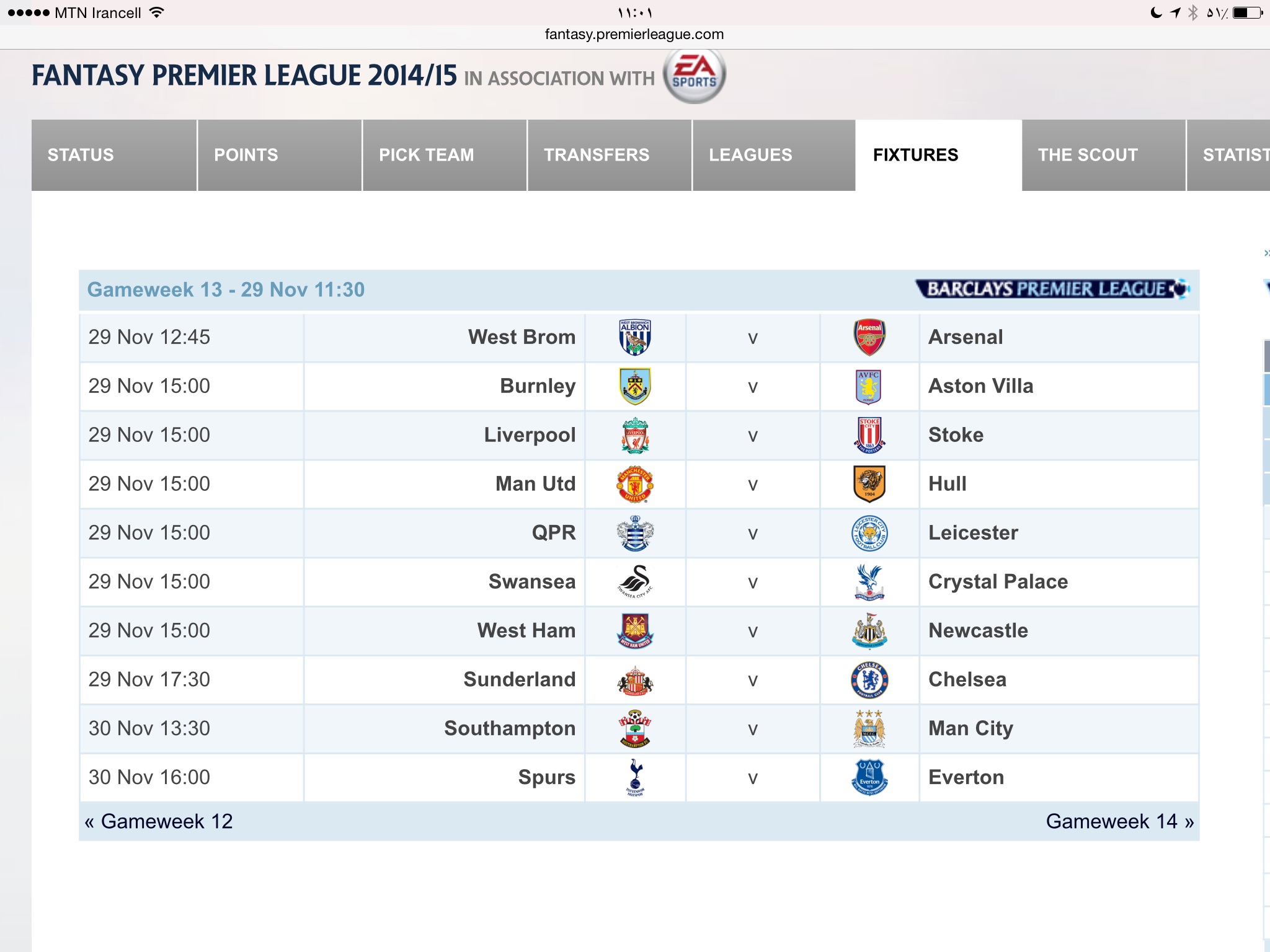This screenshot has height=952, width=1270.
Task: Click the Manchester United crest
Action: [x=635, y=484]
